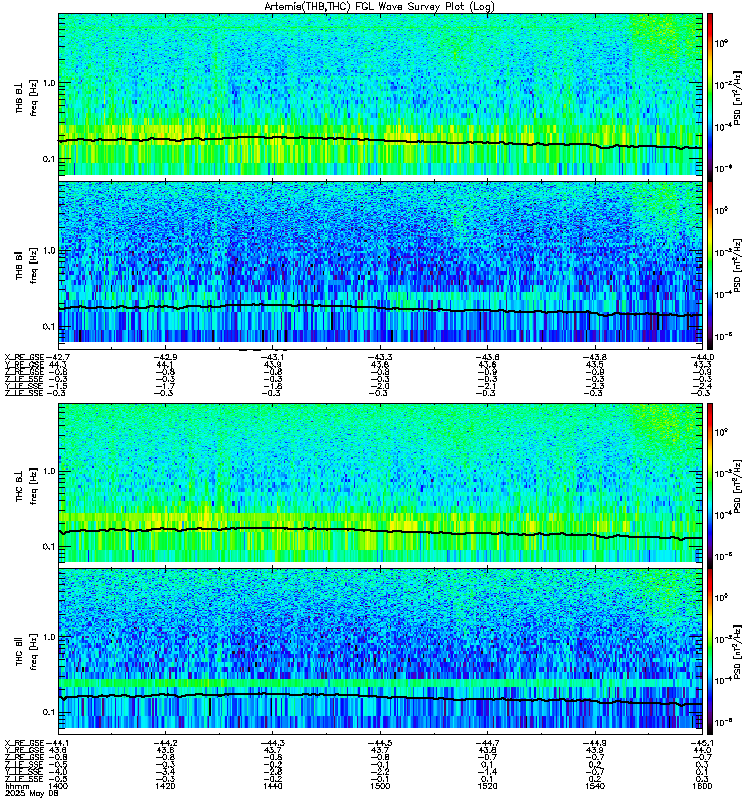Image resolution: width=750 pixels, height=800 pixels.
Task: Click the THB X_RE_GSE value '-43.3'
Action: click(x=381, y=357)
